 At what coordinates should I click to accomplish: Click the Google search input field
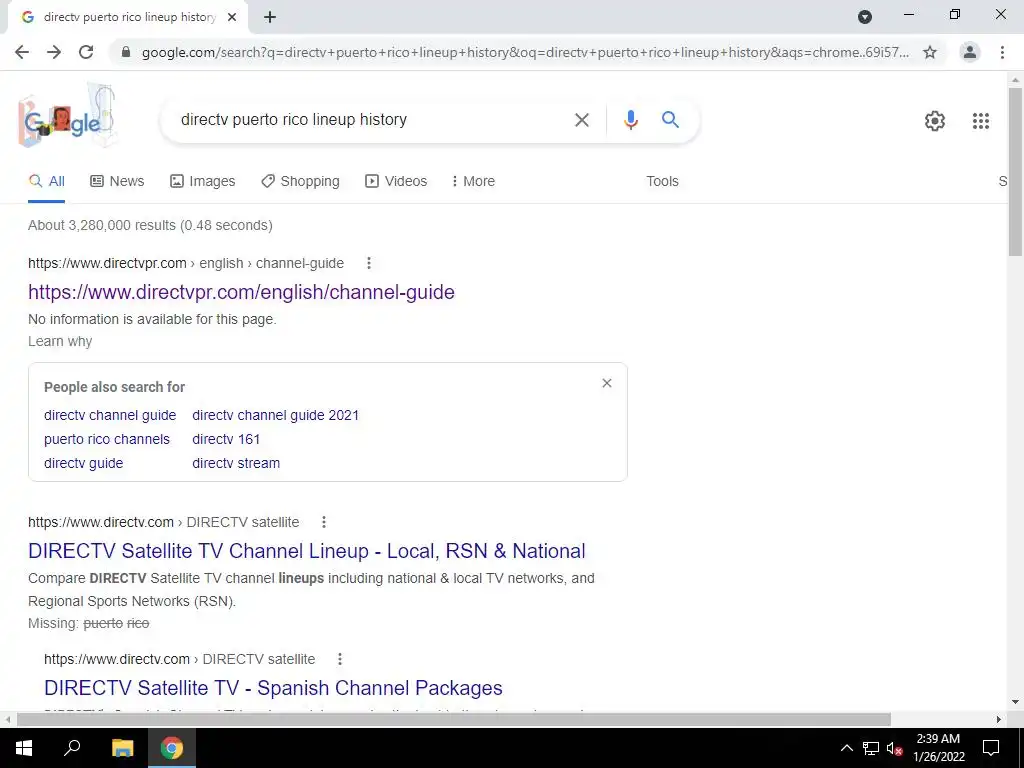(x=372, y=120)
